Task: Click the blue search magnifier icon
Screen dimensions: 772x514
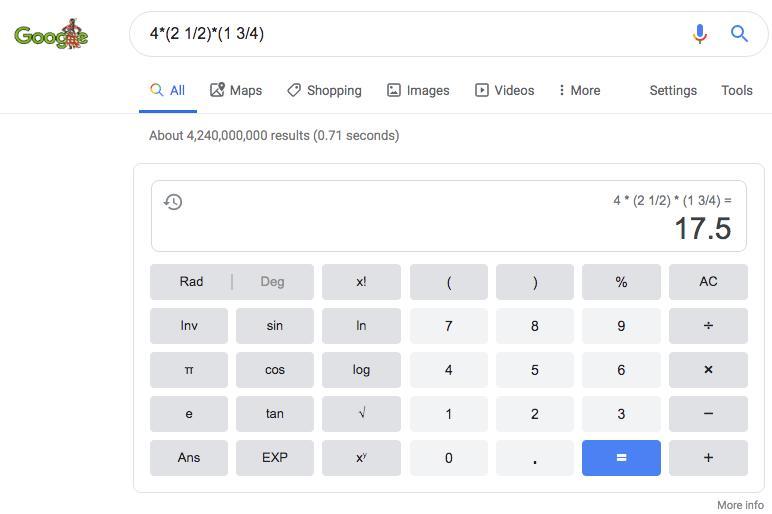Action: [739, 34]
